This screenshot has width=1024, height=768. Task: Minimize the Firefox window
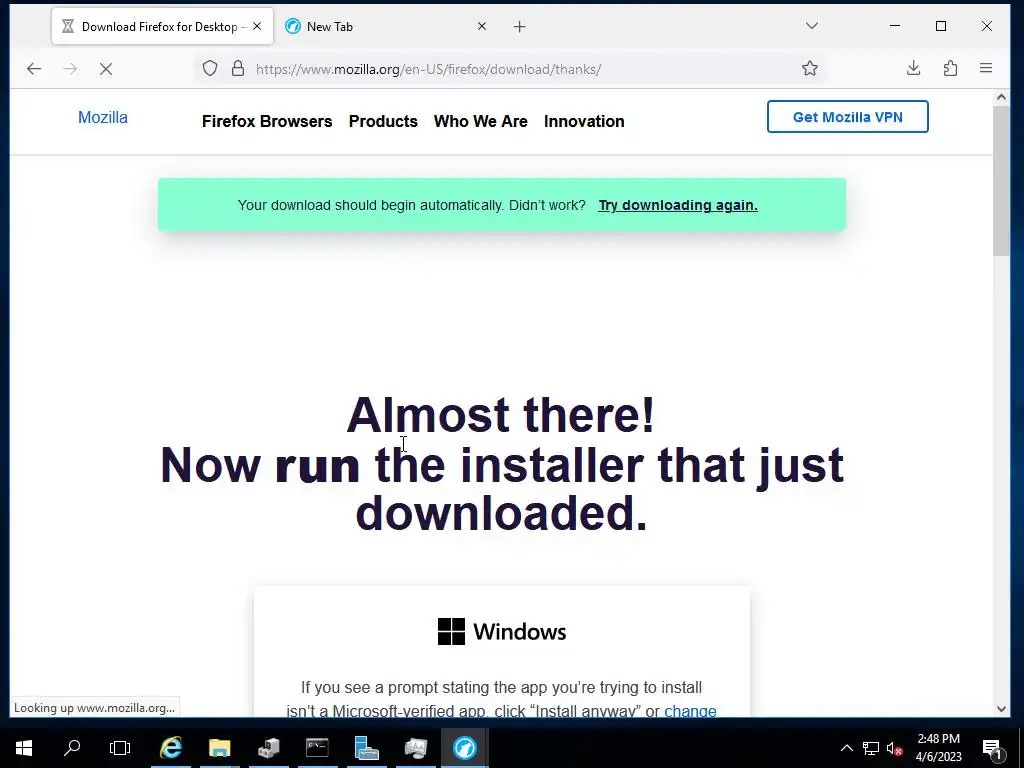[x=895, y=26]
